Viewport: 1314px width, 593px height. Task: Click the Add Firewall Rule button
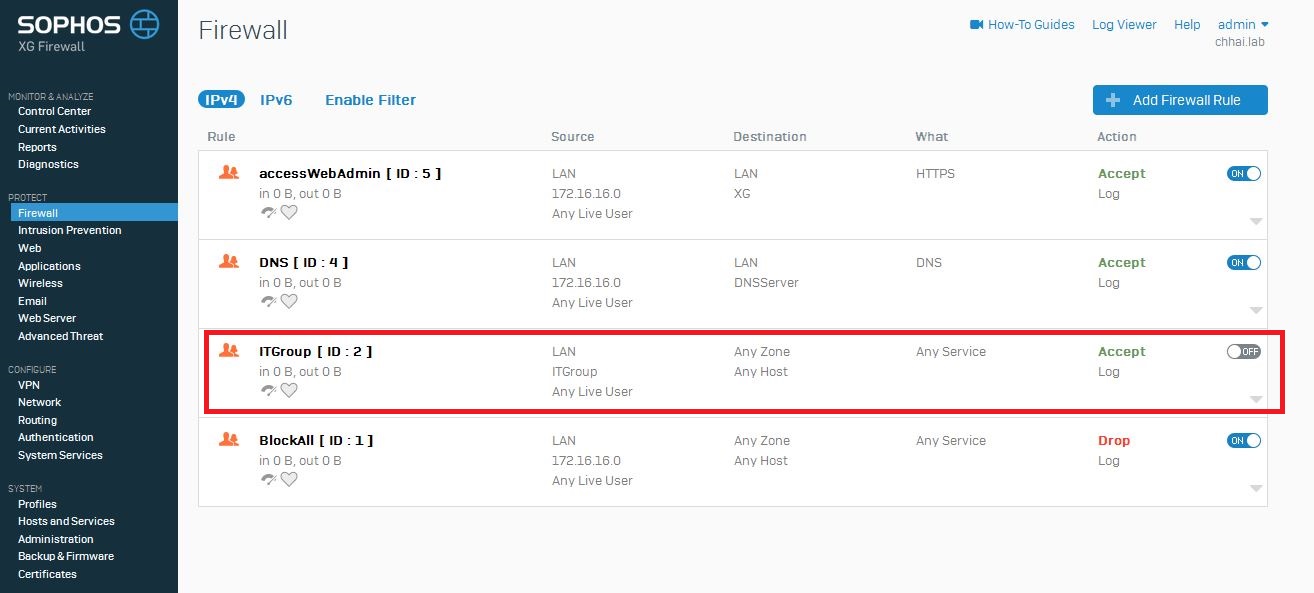click(x=1180, y=100)
